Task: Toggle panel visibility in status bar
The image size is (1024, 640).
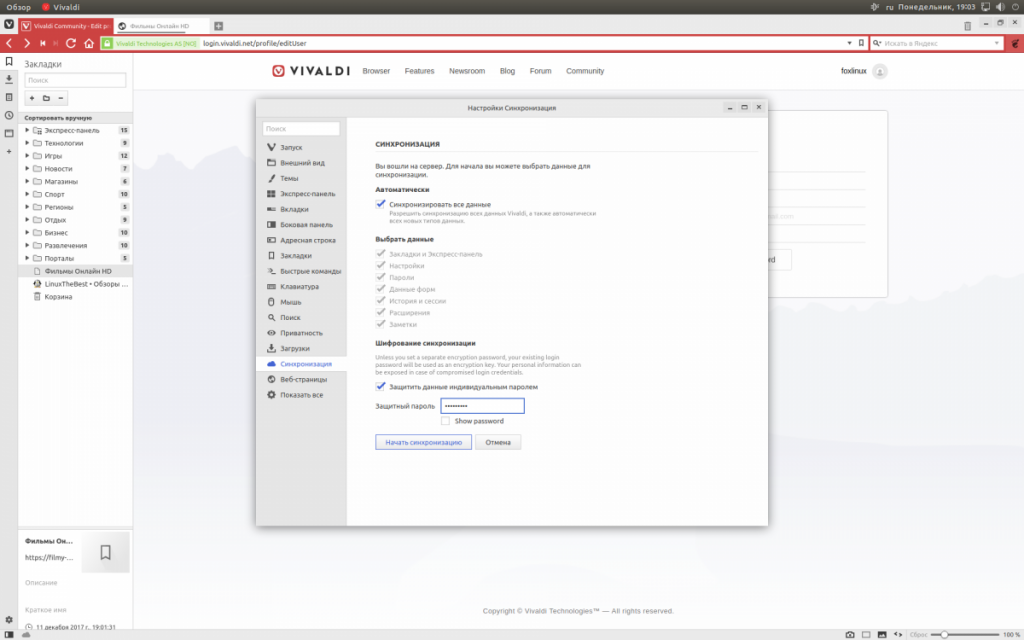Action: [x=9, y=634]
